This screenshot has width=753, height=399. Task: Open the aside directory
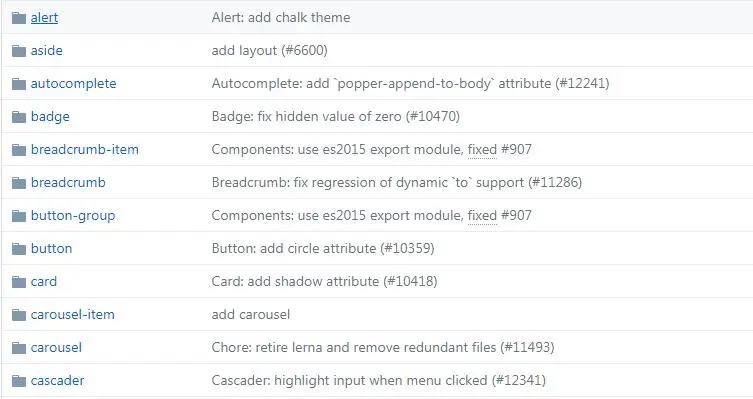(47, 50)
